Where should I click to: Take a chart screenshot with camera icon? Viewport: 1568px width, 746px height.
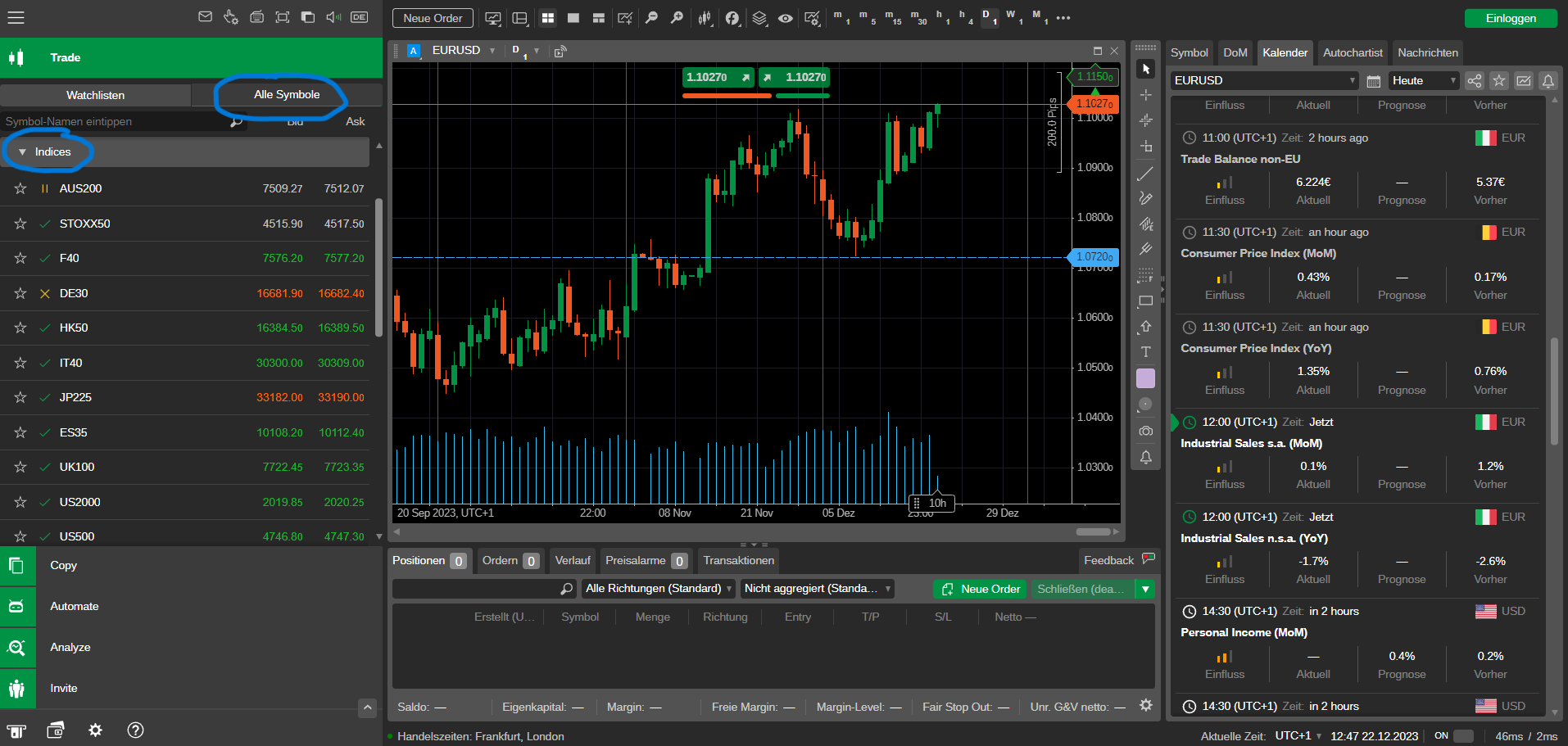click(x=1145, y=431)
